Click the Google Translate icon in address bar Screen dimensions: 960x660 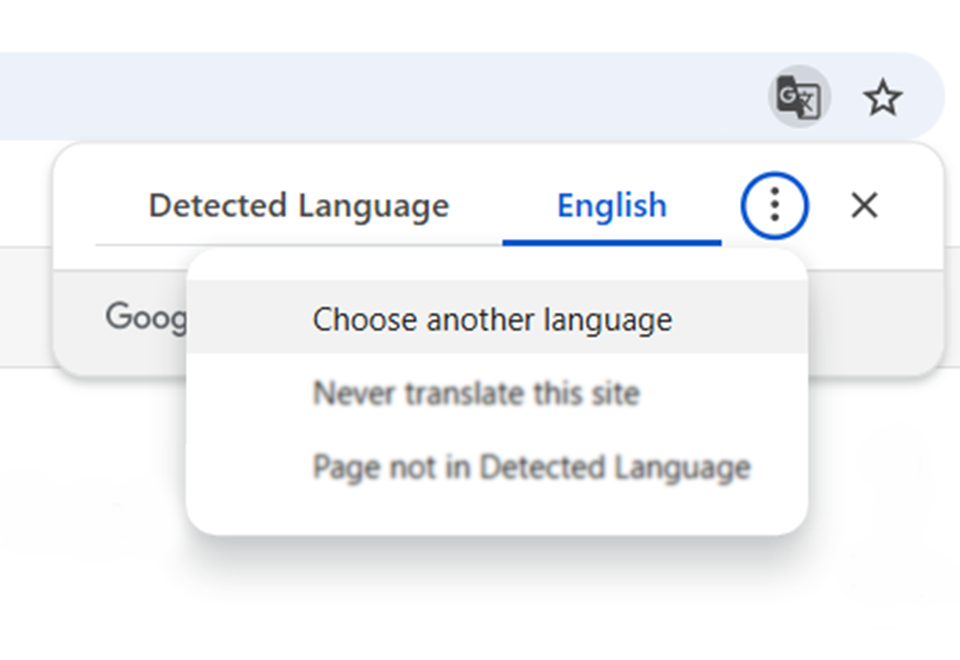coord(799,97)
